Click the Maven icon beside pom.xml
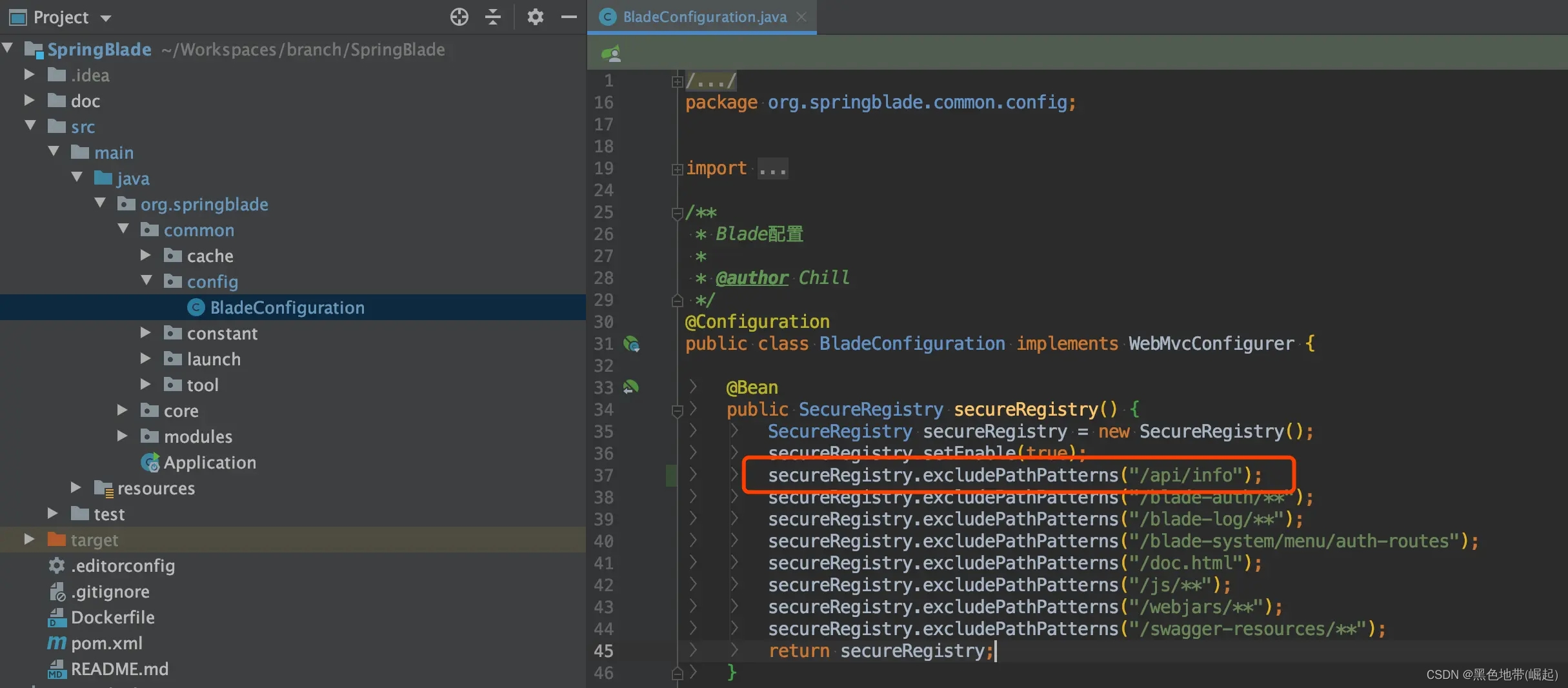The image size is (1568, 688). click(x=57, y=643)
